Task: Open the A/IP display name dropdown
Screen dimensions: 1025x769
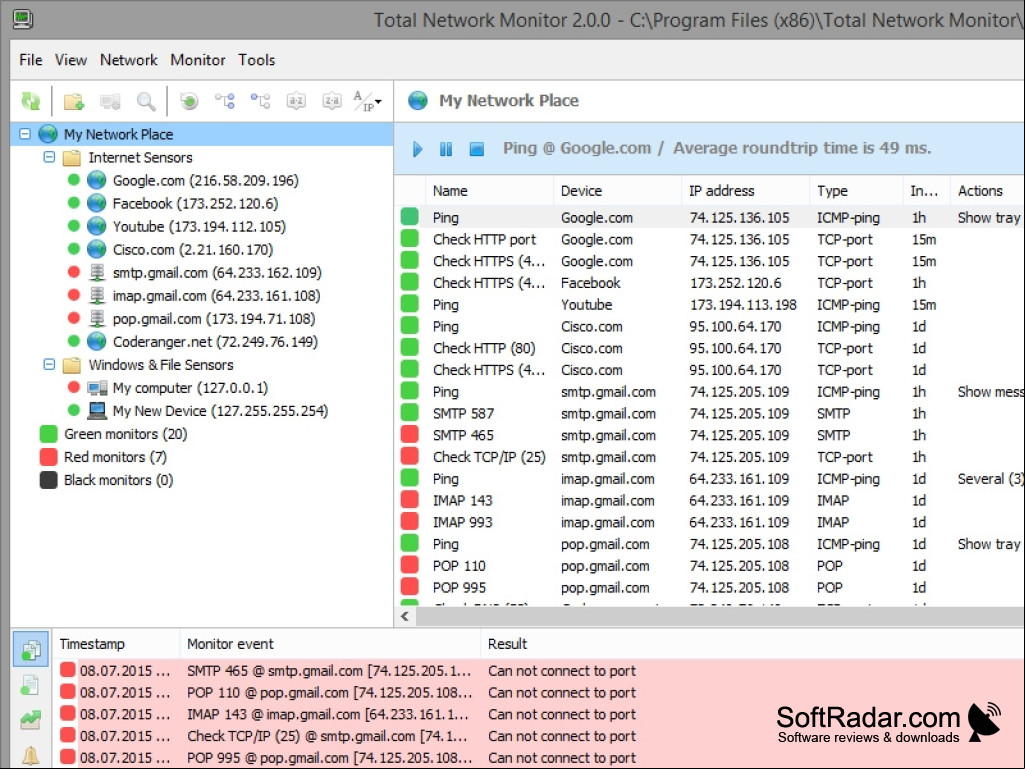Action: [367, 101]
